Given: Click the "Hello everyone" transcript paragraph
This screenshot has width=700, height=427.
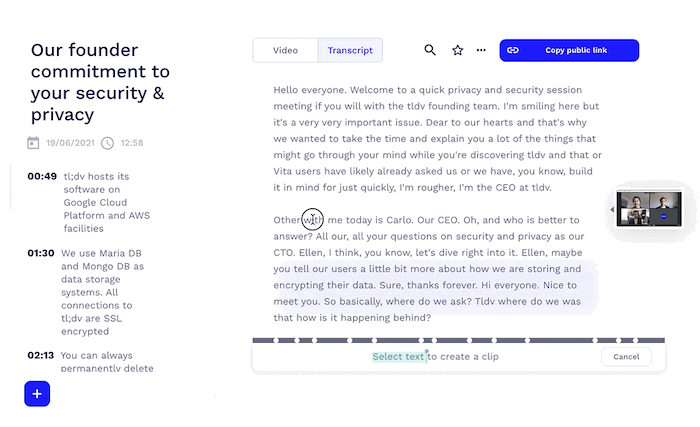Looking at the screenshot, I should tap(437, 138).
